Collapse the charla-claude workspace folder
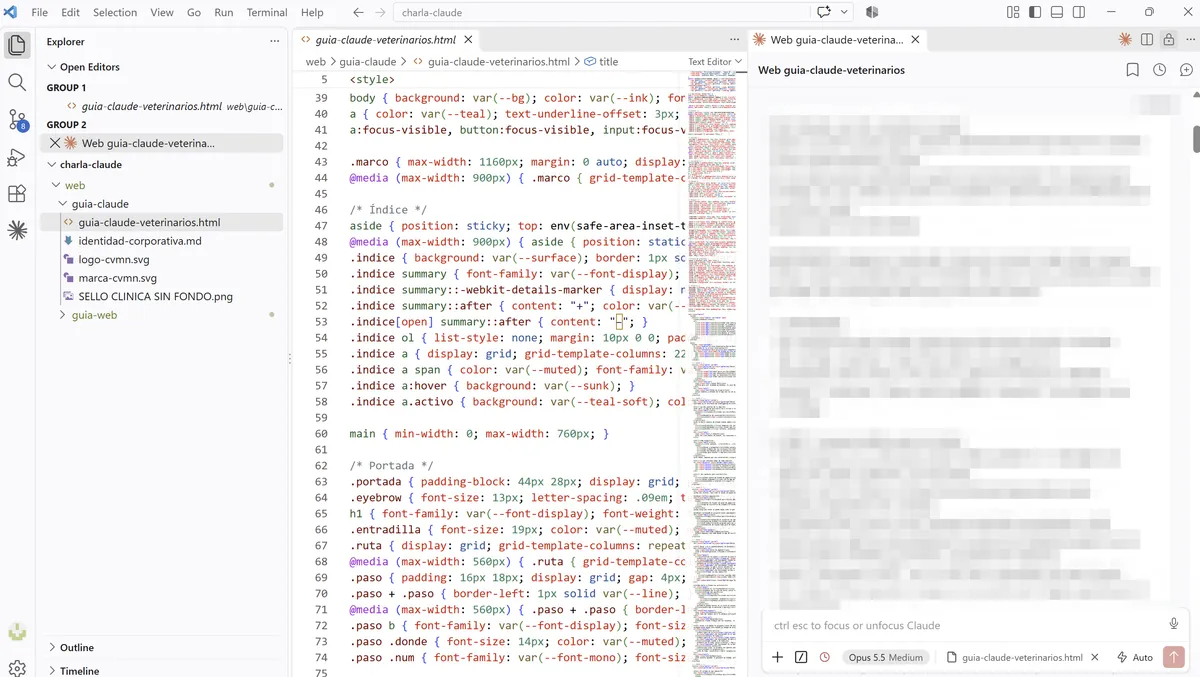The width and height of the screenshot is (1200, 677). coord(90,164)
